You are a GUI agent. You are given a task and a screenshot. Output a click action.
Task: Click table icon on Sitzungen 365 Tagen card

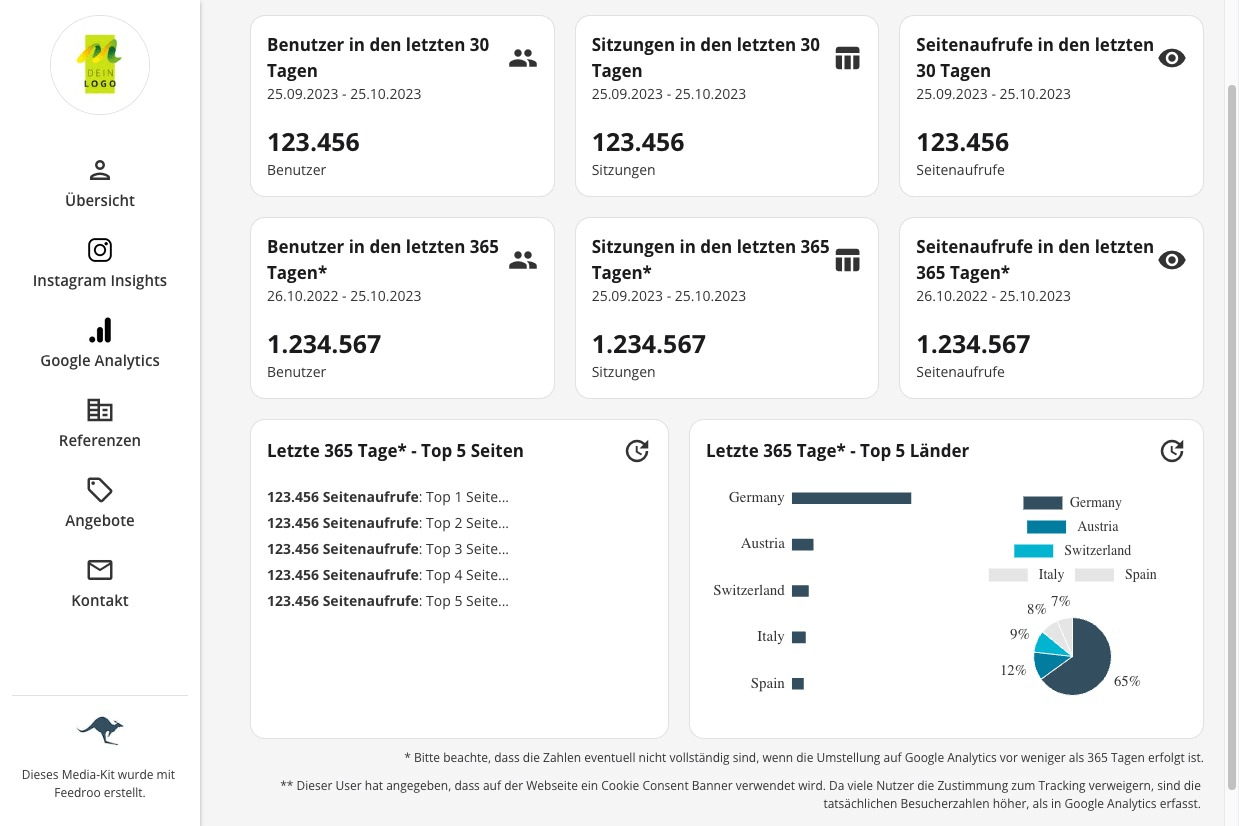[847, 260]
